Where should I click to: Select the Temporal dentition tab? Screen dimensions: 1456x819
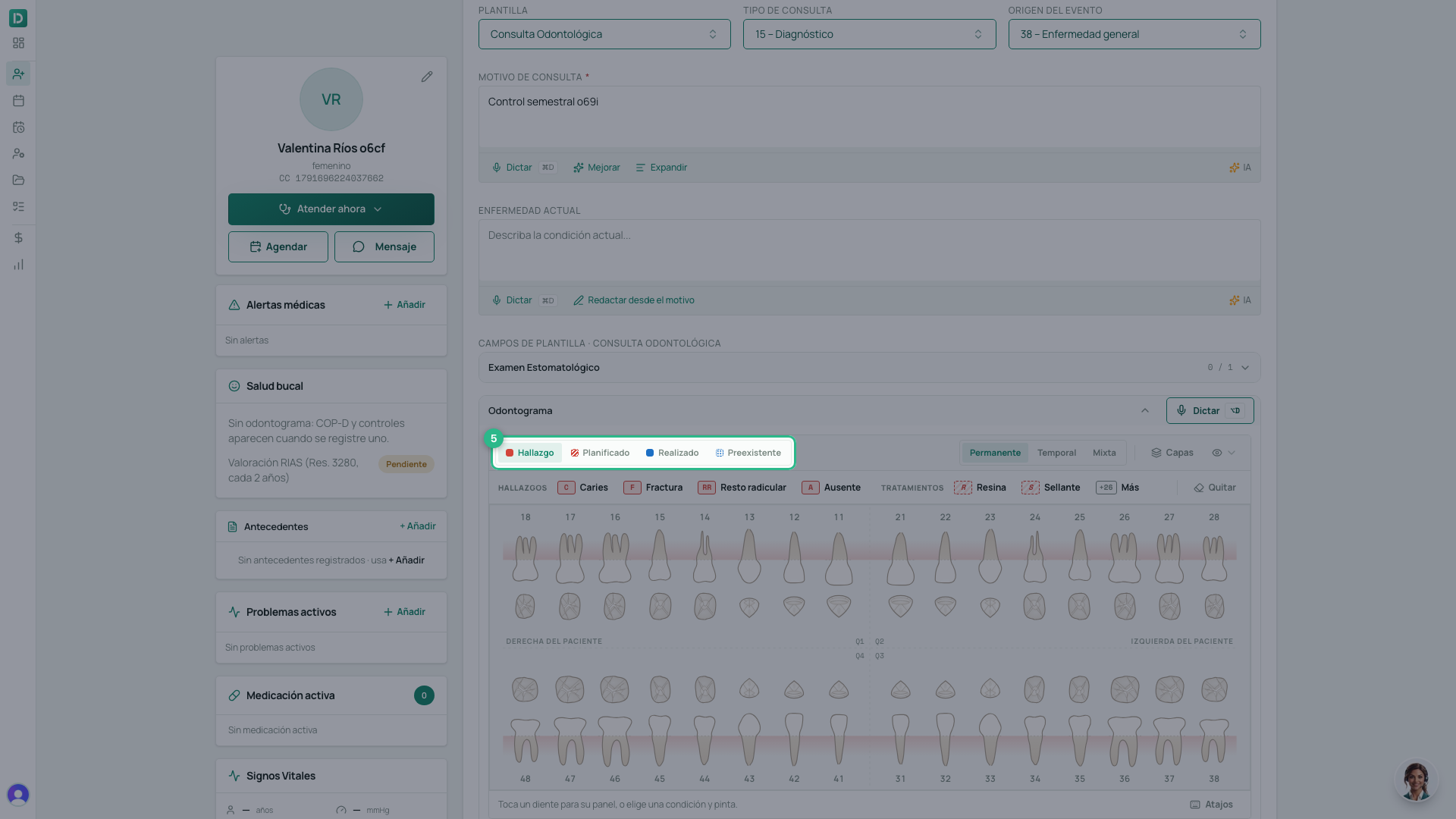(1056, 453)
